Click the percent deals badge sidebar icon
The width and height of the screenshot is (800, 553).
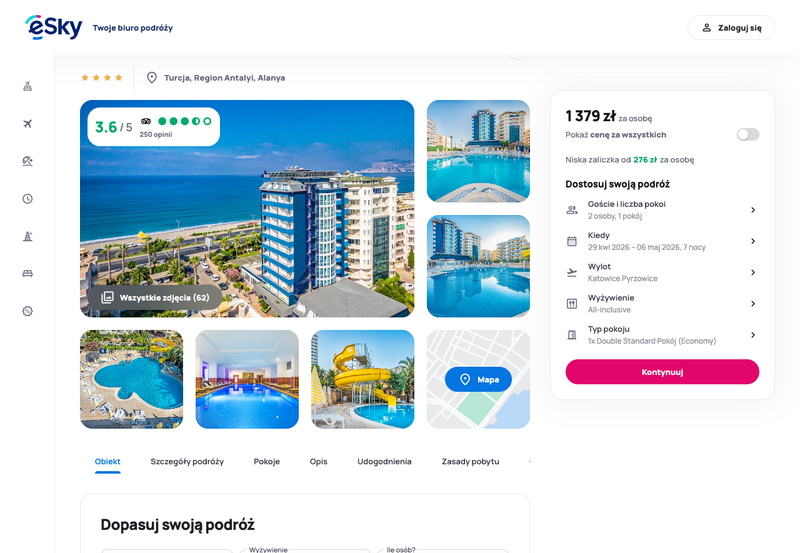pyautogui.click(x=28, y=311)
